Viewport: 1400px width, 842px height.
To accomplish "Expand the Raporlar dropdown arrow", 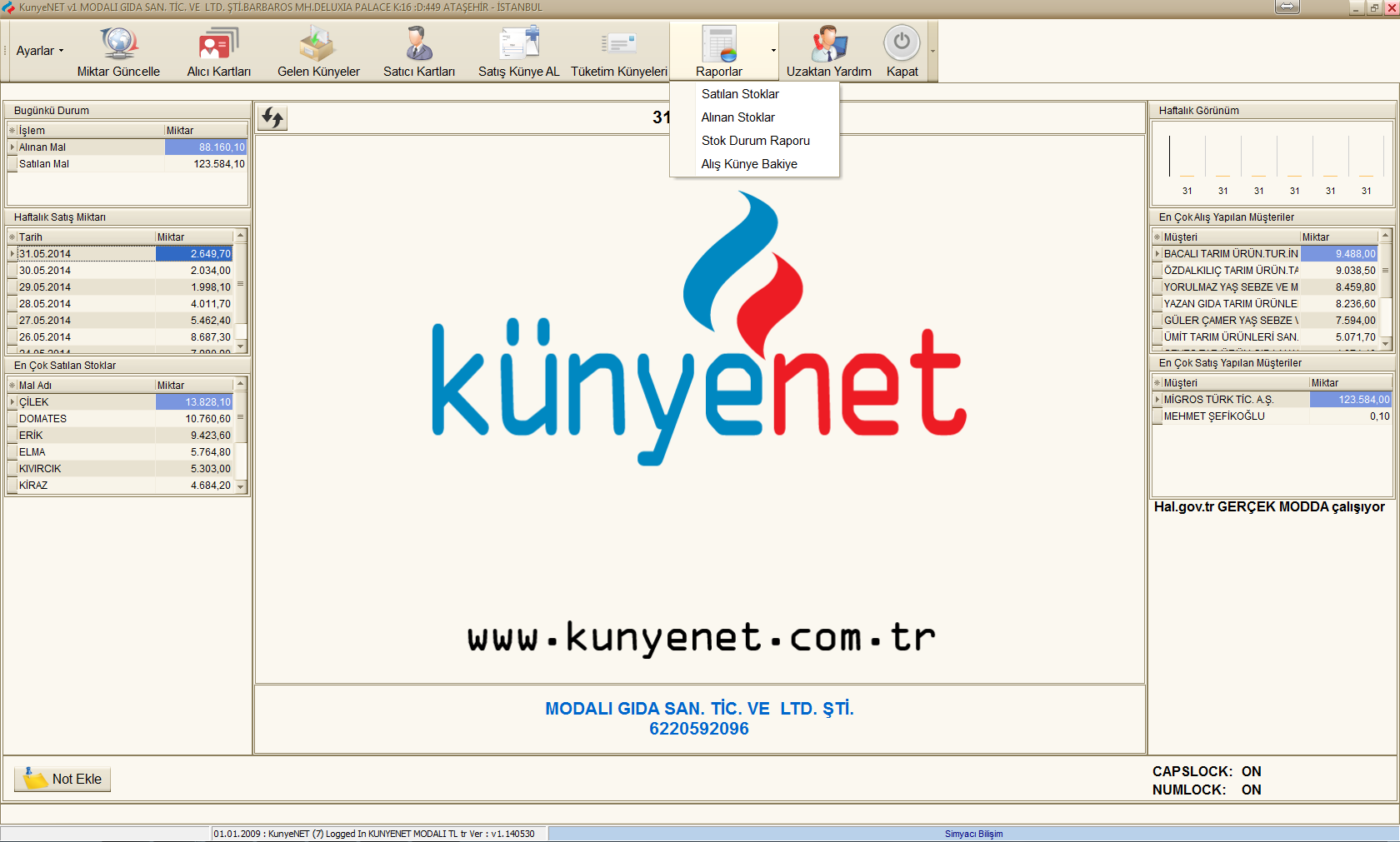I will [x=773, y=51].
